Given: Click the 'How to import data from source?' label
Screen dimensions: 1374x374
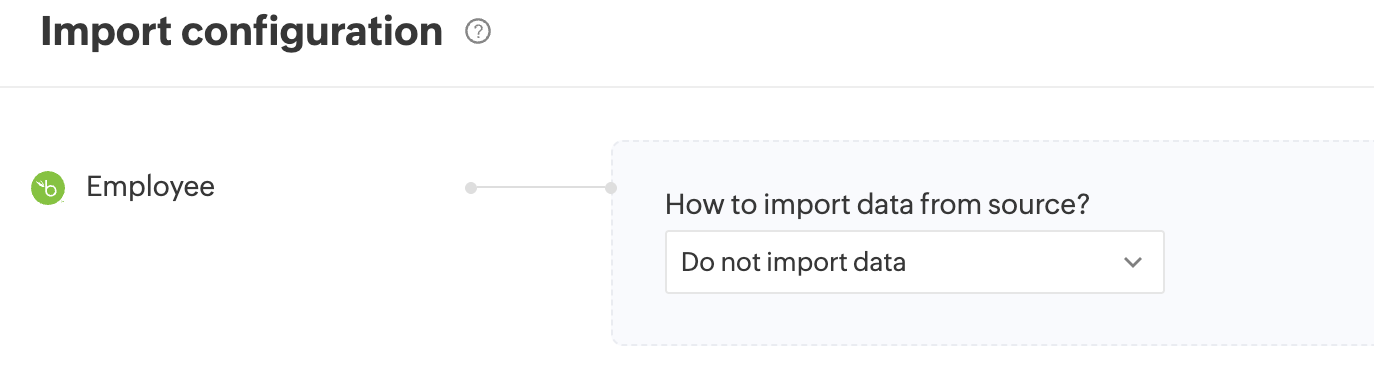Looking at the screenshot, I should (877, 206).
